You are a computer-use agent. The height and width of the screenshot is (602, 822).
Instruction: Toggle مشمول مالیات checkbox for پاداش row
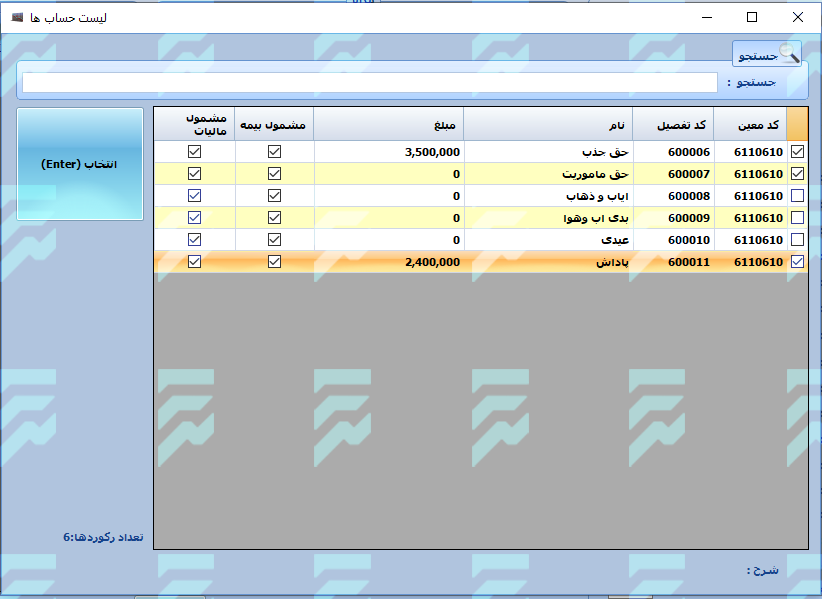point(194,262)
